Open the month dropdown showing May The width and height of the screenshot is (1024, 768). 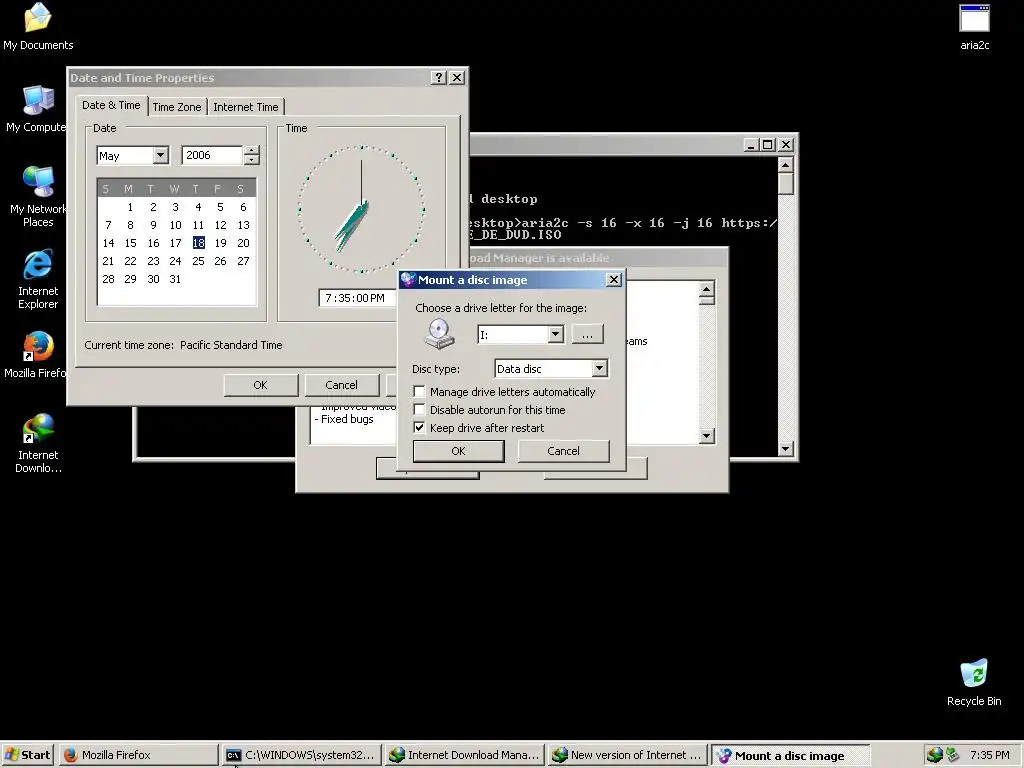coord(161,155)
